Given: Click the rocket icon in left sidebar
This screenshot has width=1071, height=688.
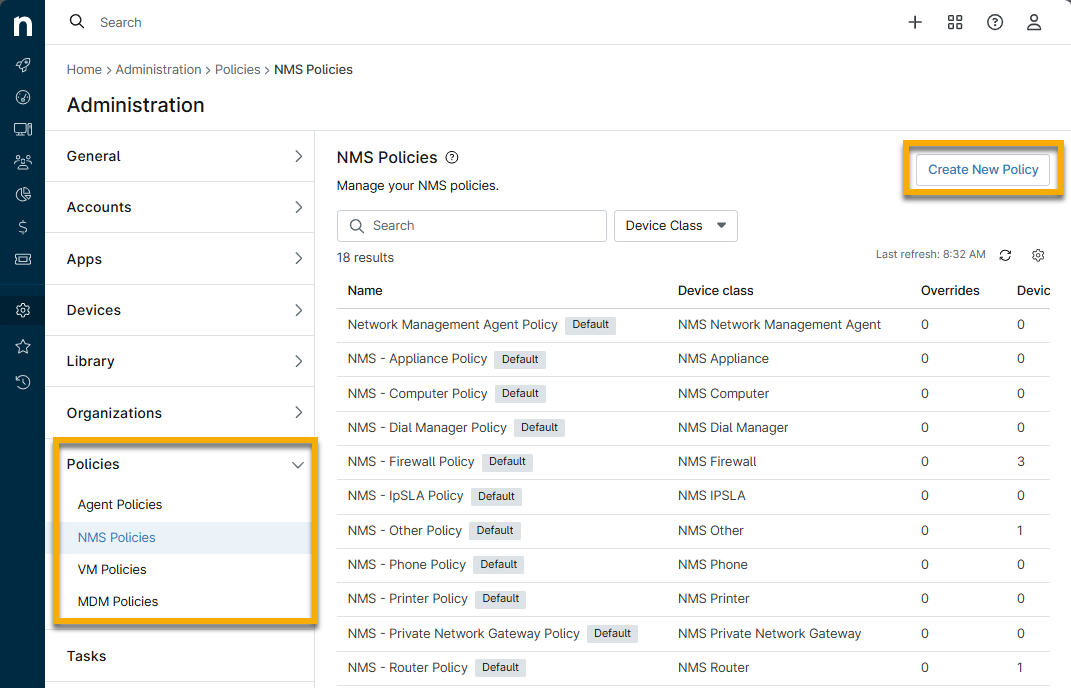Looking at the screenshot, I should click(x=23, y=65).
